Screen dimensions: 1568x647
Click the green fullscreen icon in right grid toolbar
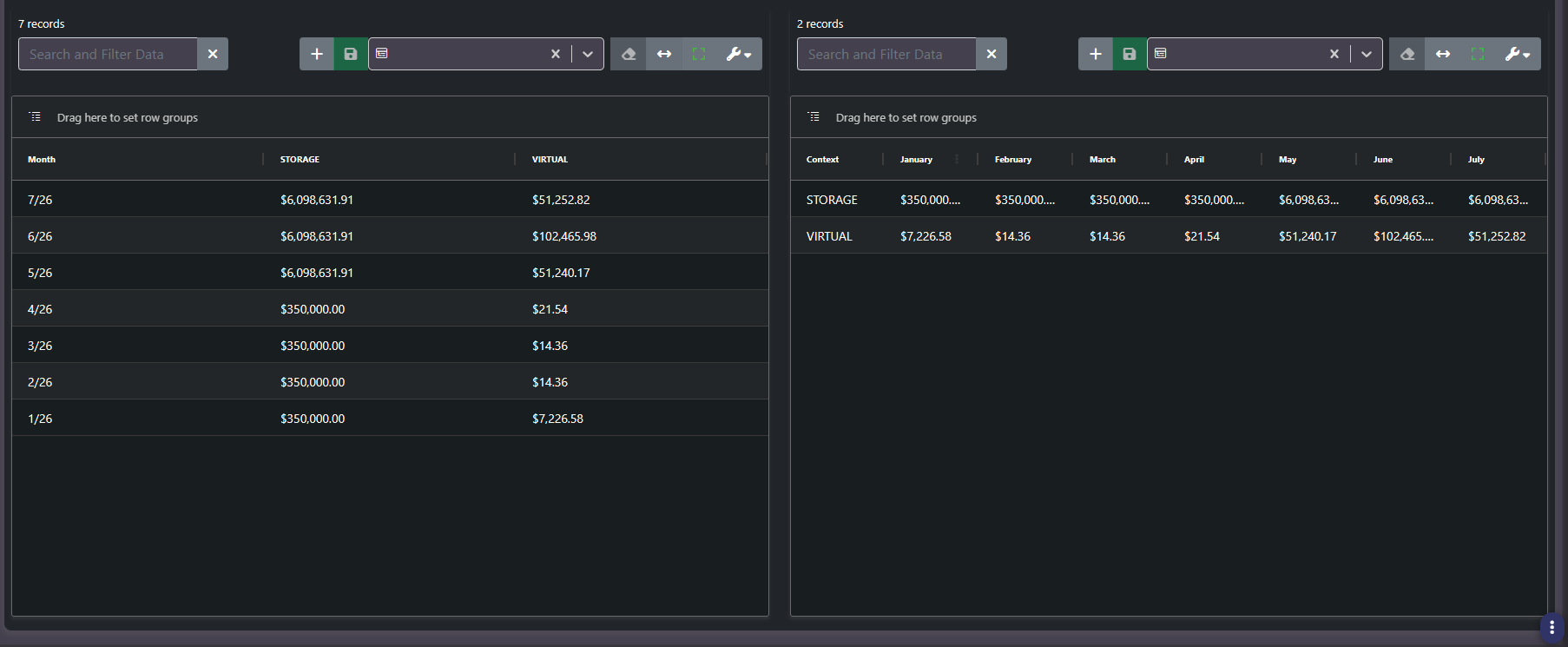tap(1478, 54)
